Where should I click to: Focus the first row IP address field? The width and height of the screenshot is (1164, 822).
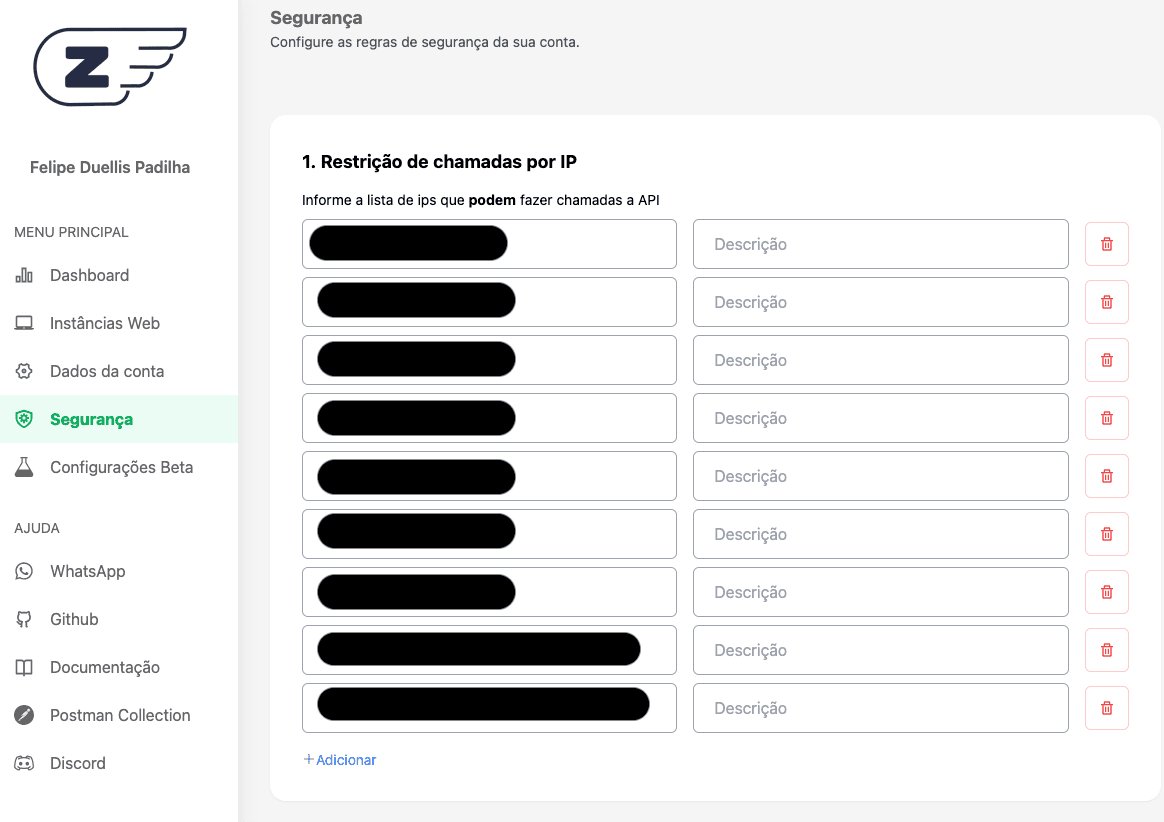[x=489, y=244]
